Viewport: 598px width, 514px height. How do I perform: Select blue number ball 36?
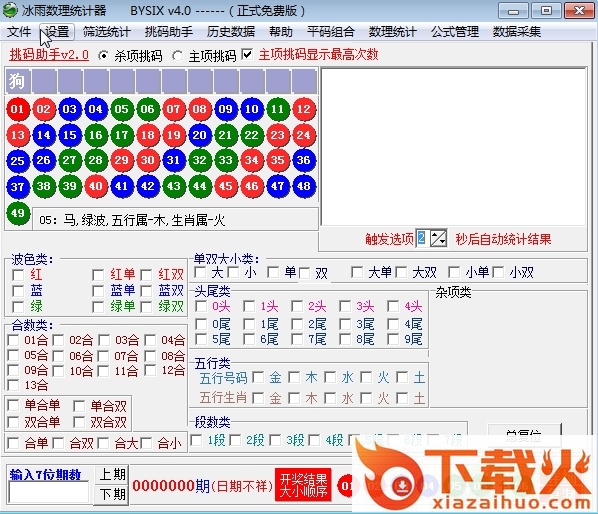[304, 160]
